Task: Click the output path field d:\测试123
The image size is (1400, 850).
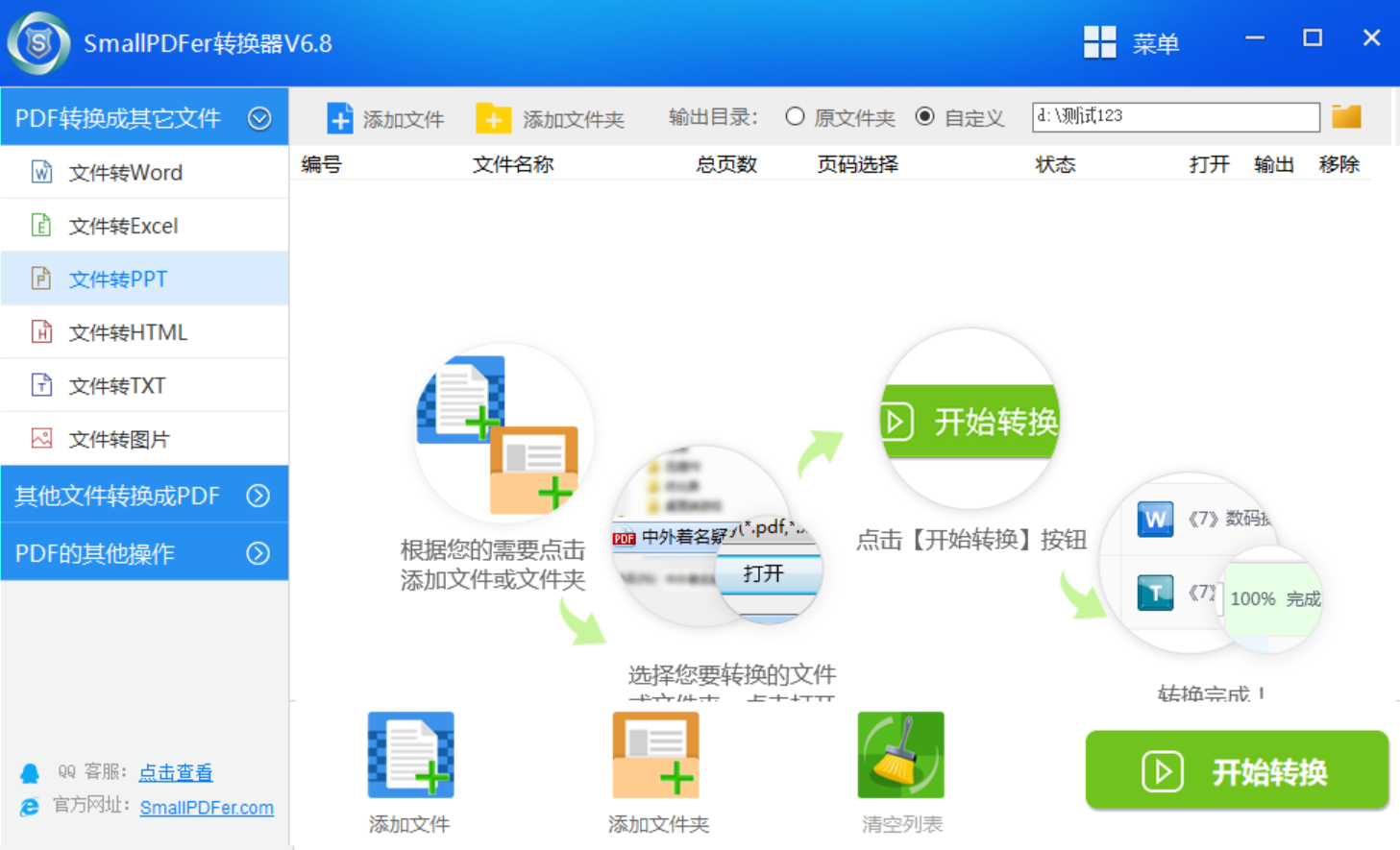Action: [x=1176, y=116]
